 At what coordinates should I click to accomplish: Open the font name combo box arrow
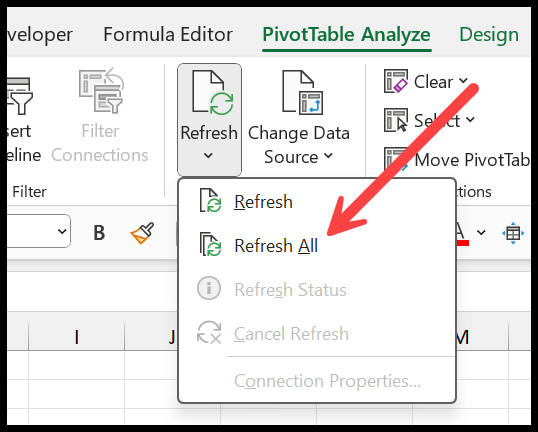pos(62,231)
